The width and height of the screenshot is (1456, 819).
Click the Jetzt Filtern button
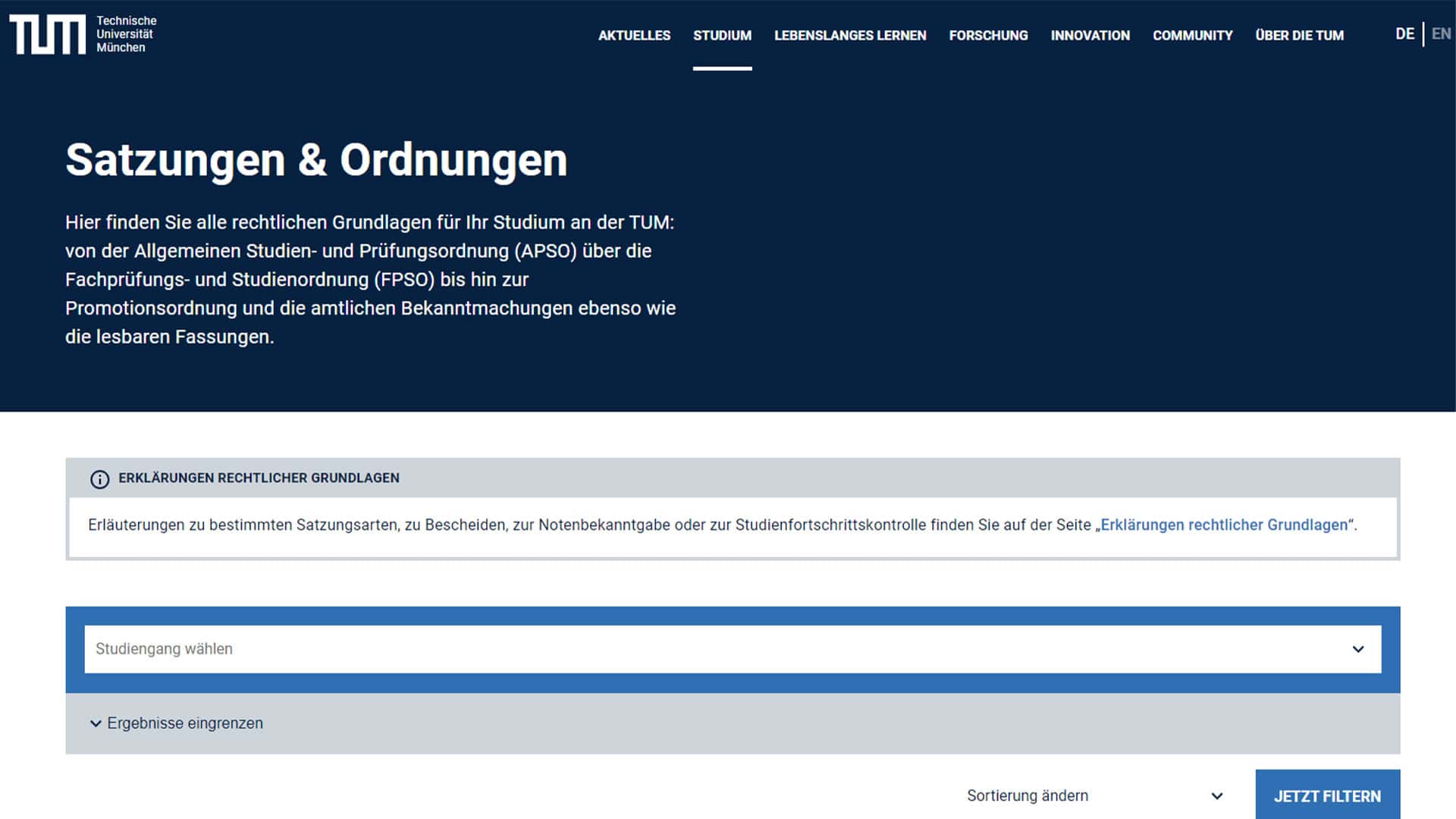(1327, 795)
